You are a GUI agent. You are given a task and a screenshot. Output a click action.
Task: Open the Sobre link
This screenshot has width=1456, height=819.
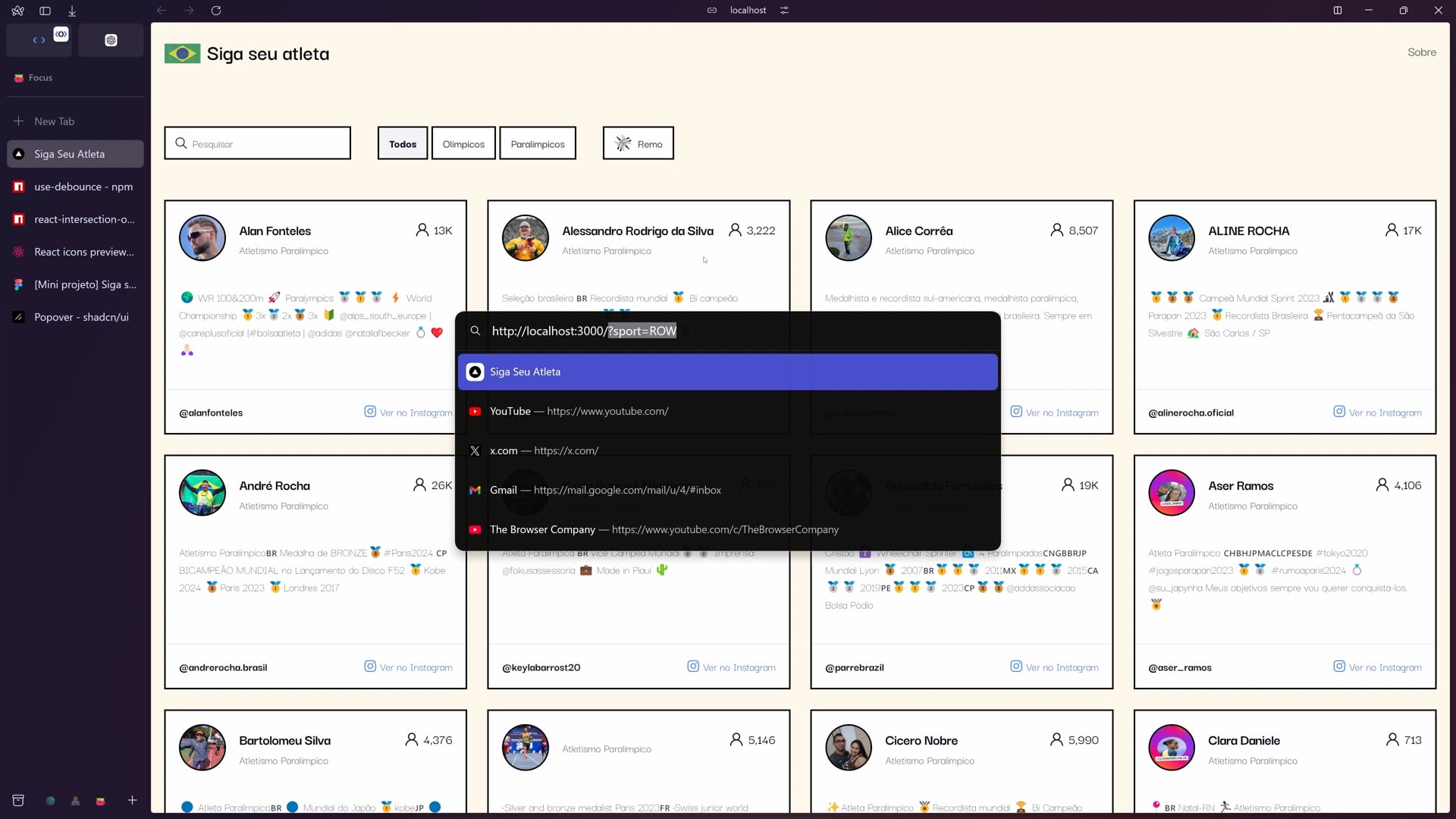pos(1421,52)
